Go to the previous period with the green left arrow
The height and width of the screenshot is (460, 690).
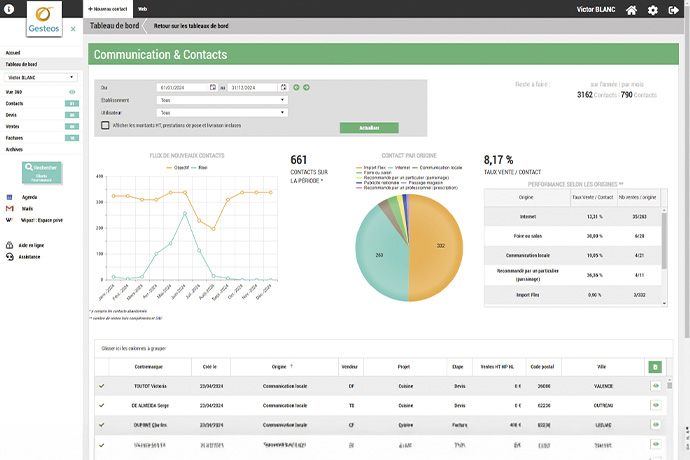296,88
